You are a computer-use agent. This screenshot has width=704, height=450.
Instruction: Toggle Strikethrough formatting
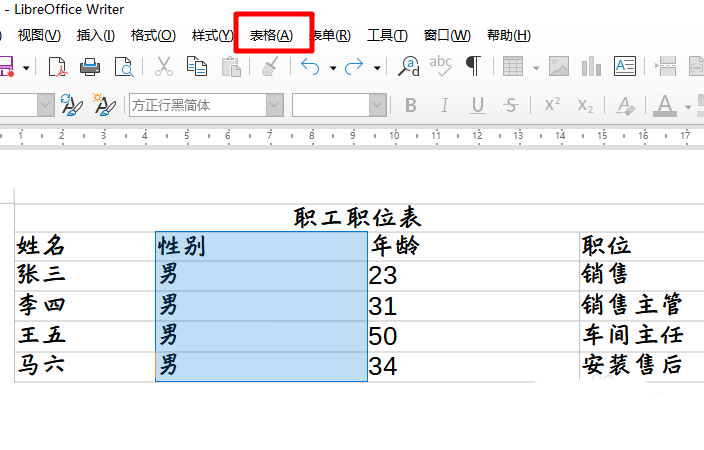click(510, 106)
